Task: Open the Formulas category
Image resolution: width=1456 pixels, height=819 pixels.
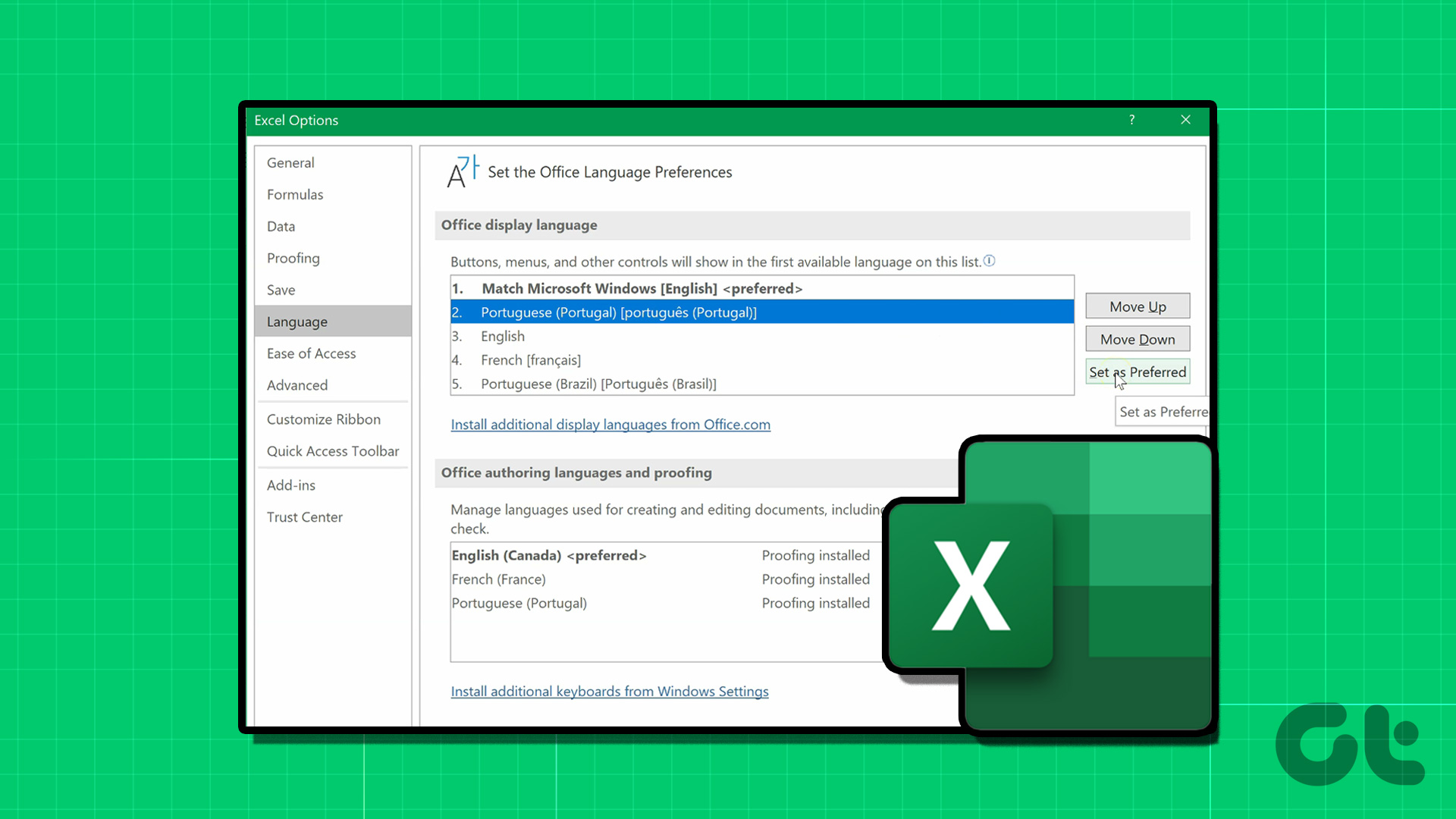Action: [x=295, y=194]
